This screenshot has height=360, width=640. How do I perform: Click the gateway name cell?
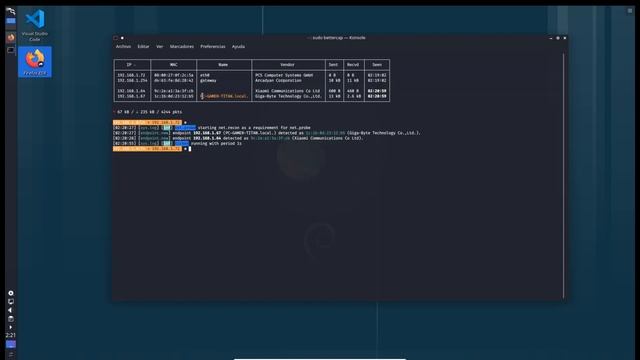208,81
